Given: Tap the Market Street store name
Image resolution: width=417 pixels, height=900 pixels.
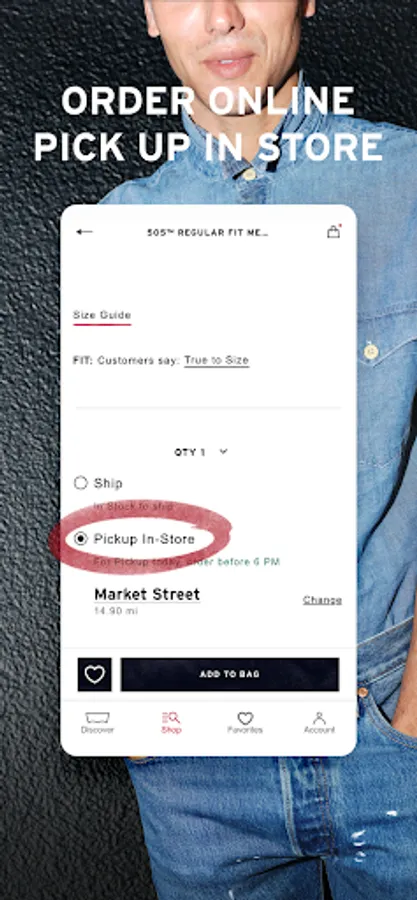Looking at the screenshot, I should click(147, 594).
